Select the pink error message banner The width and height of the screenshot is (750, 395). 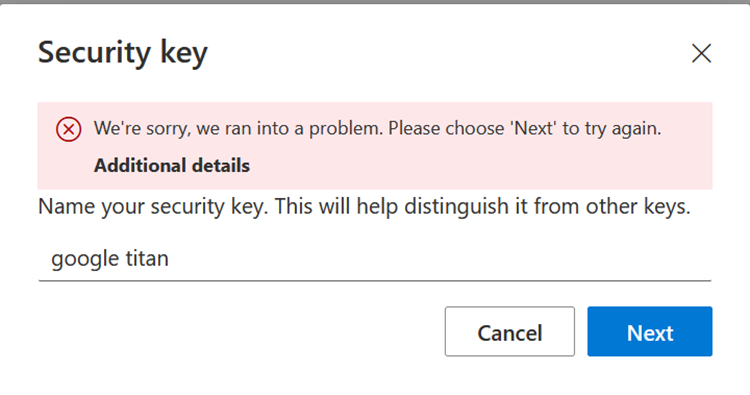click(x=375, y=146)
